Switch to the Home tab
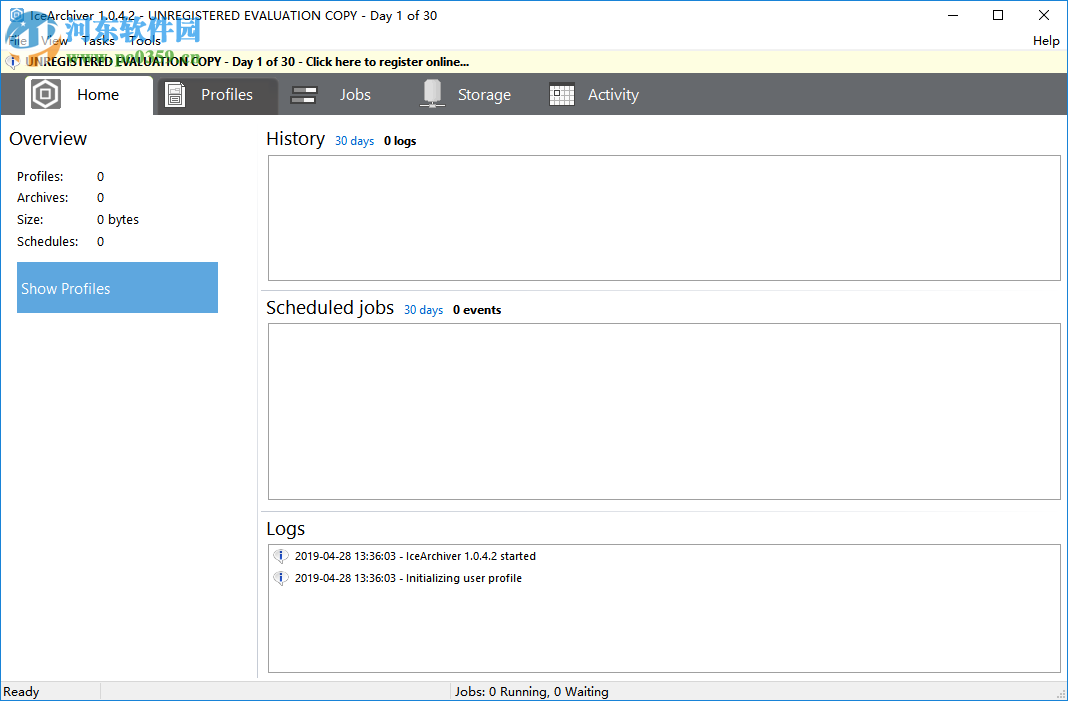Screen dimensions: 1068x701 [x=89, y=95]
